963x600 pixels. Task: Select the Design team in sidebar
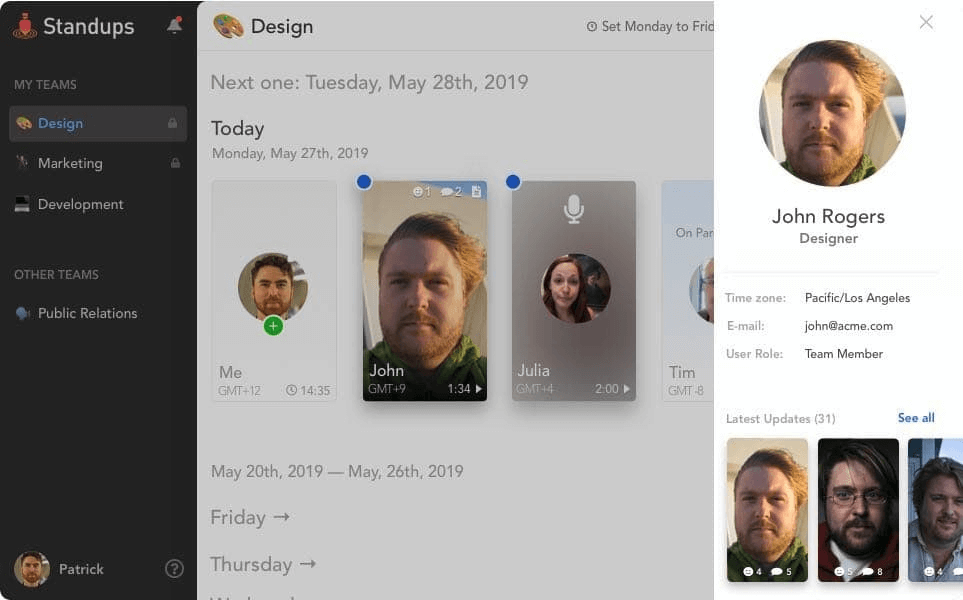coord(60,124)
